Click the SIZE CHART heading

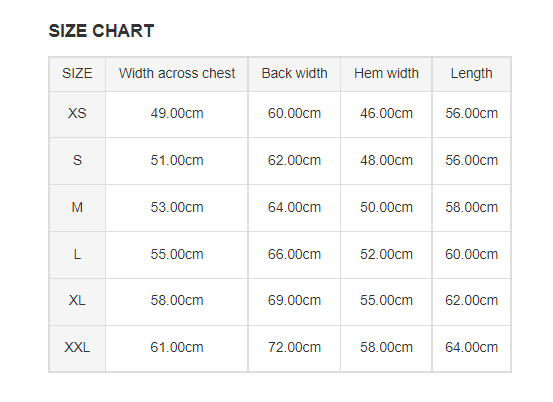click(x=101, y=31)
